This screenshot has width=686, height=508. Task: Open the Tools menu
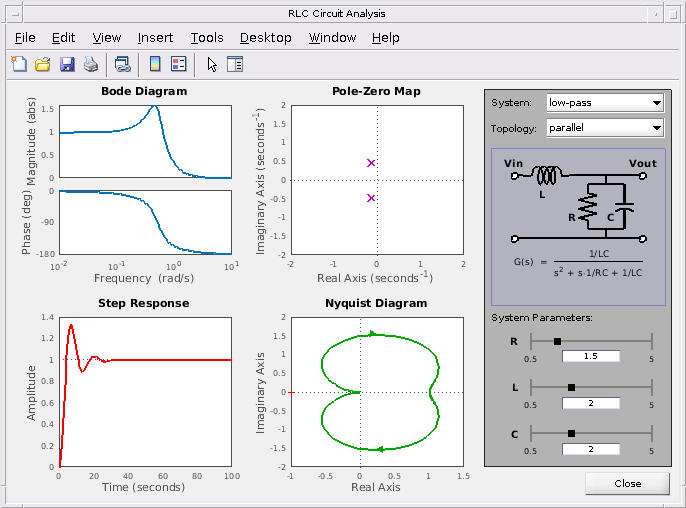(207, 38)
